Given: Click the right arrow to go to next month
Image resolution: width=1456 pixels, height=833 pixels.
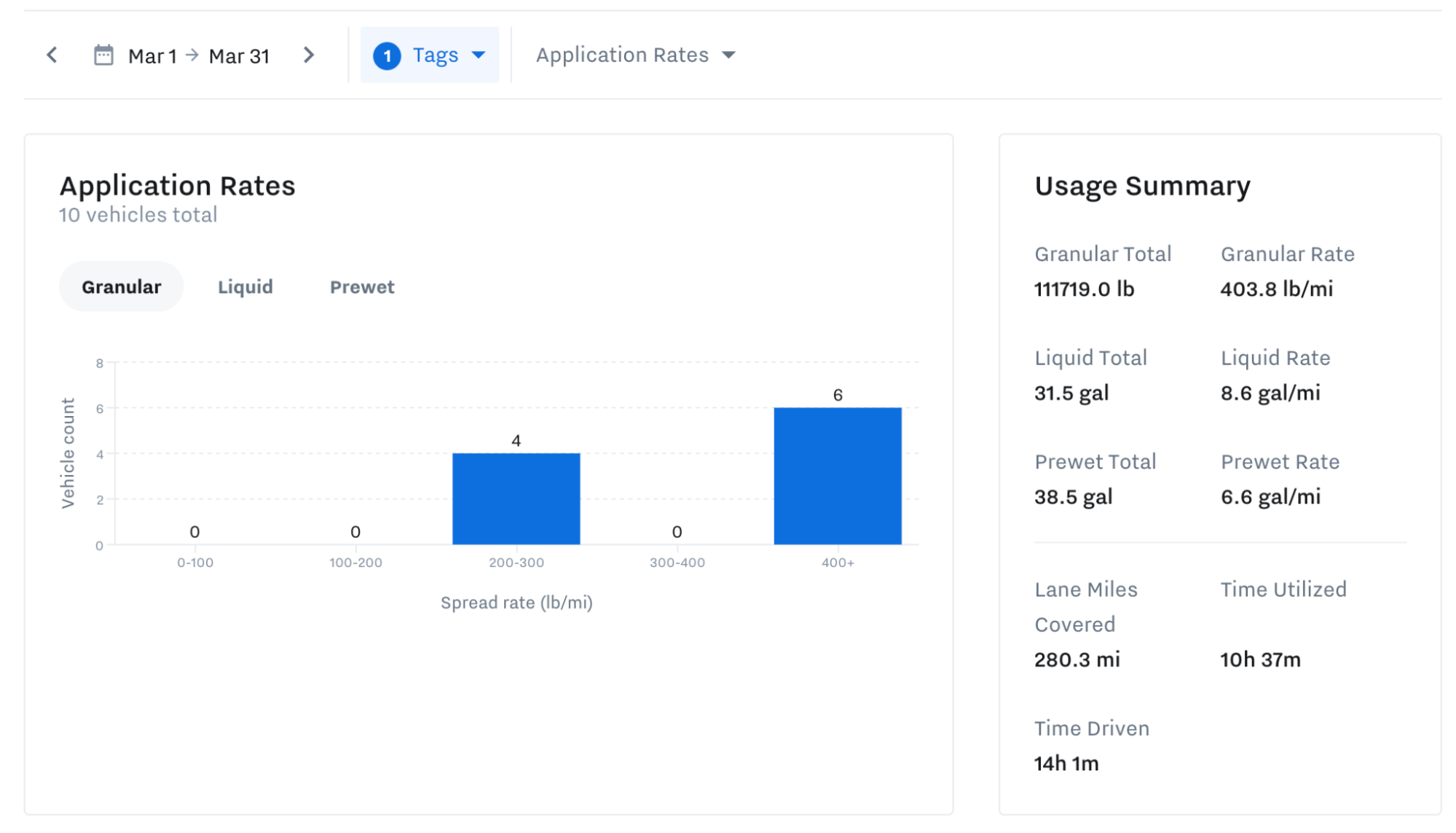Looking at the screenshot, I should [311, 55].
